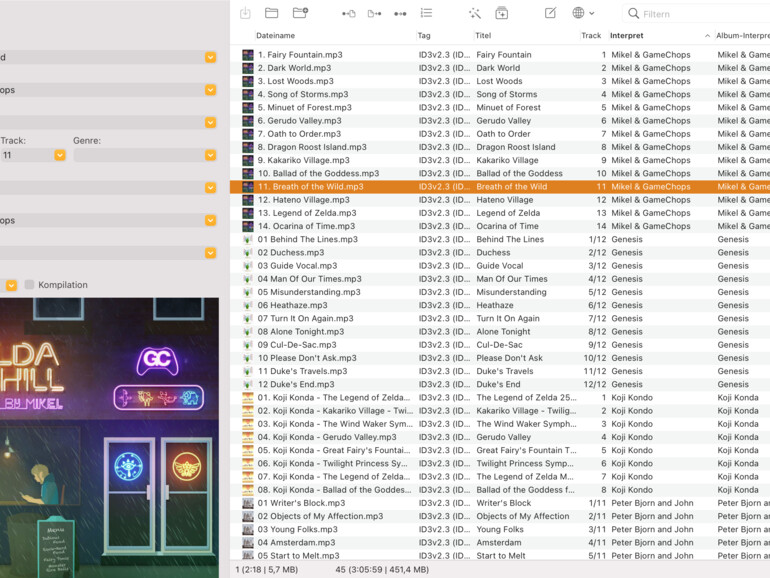770x578 pixels.
Task: Click the track cell 10/12
Action: pyautogui.click(x=595, y=358)
